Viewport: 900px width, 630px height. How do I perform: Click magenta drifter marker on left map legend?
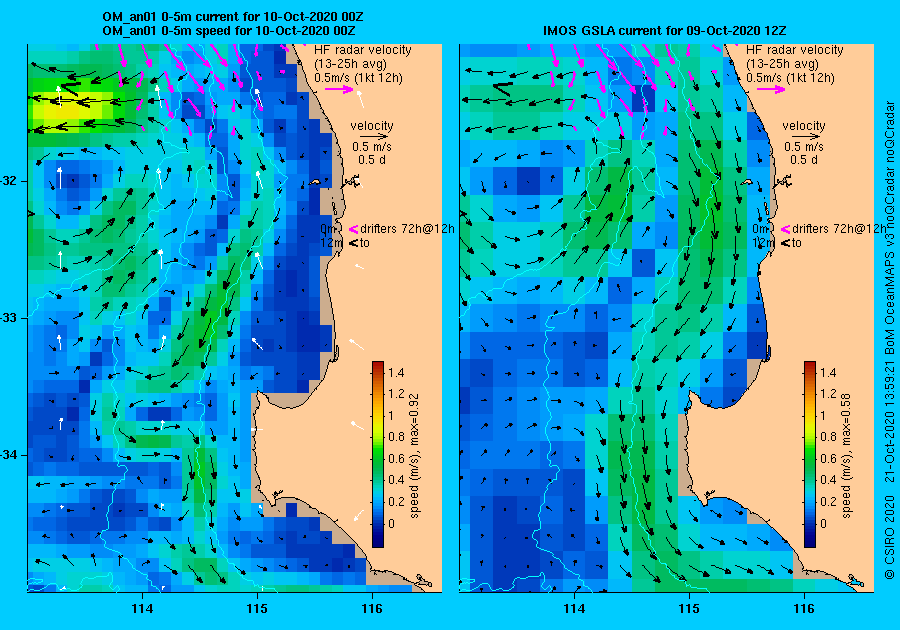click(353, 230)
